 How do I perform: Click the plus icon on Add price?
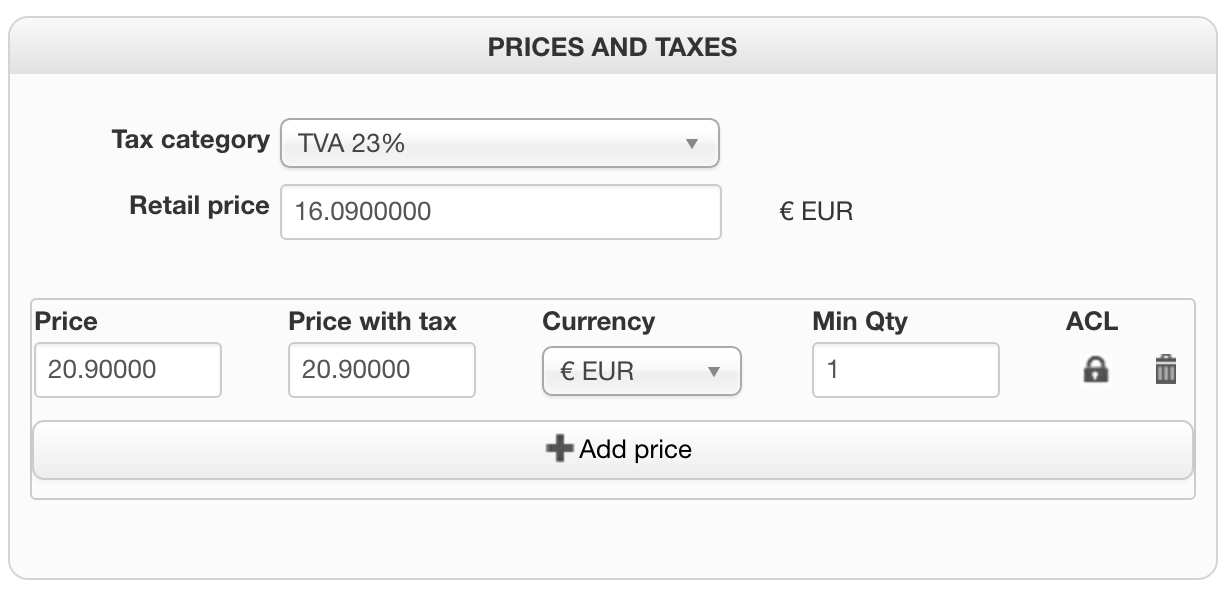click(x=559, y=449)
